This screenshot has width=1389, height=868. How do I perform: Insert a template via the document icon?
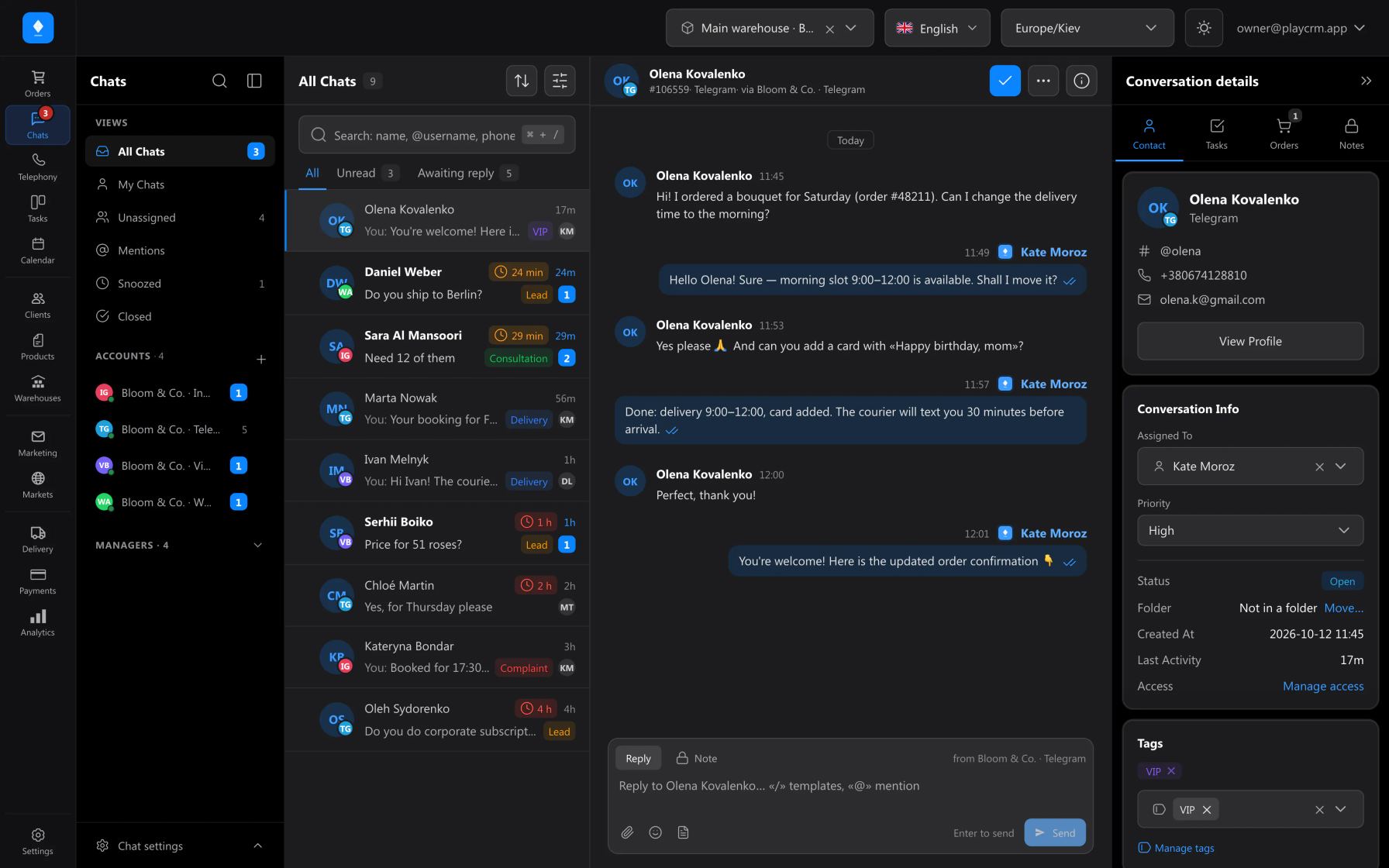[x=683, y=832]
